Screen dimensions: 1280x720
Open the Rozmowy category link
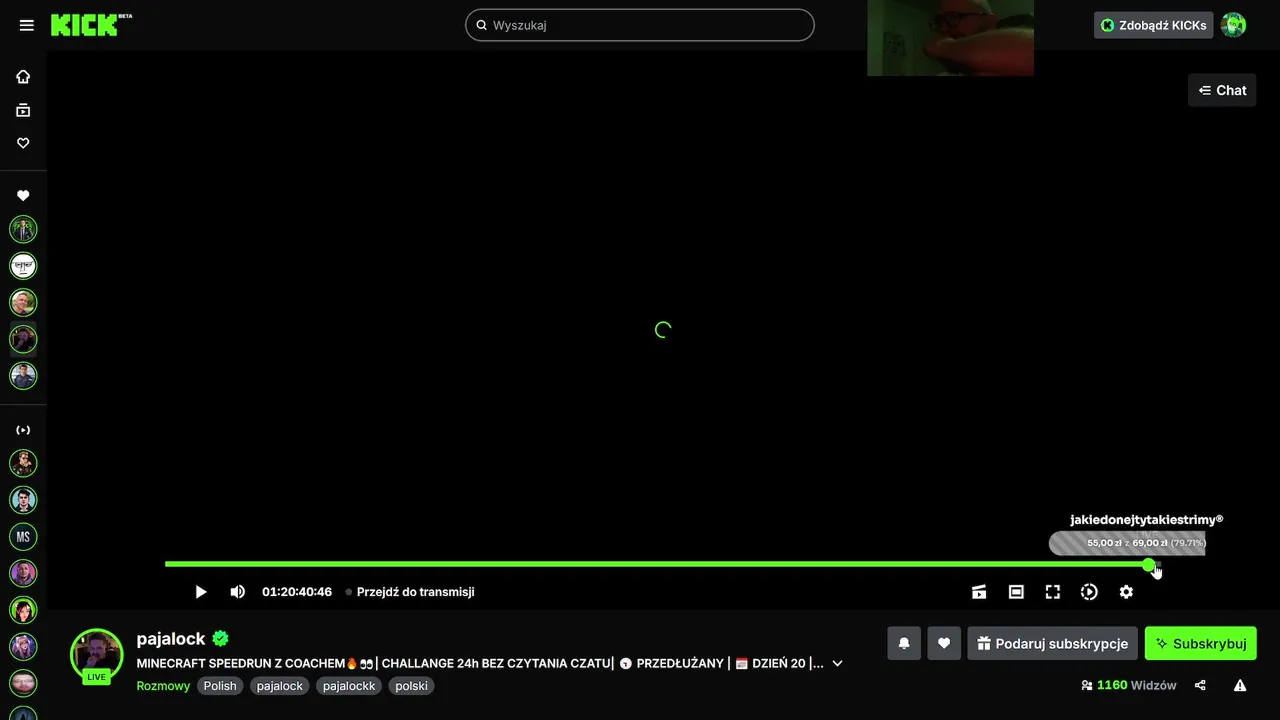point(163,686)
